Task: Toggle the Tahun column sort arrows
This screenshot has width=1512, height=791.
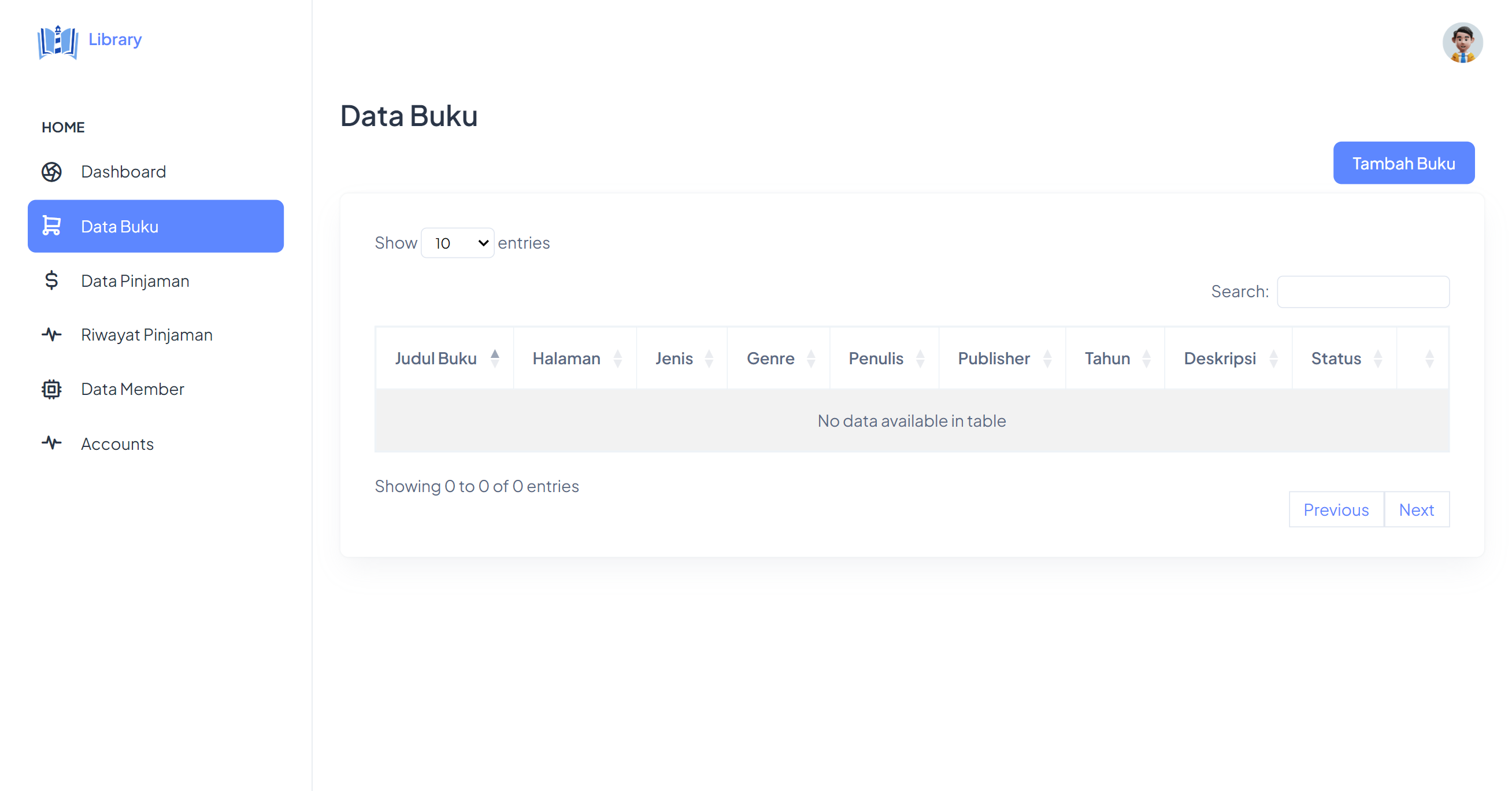Action: point(1147,357)
